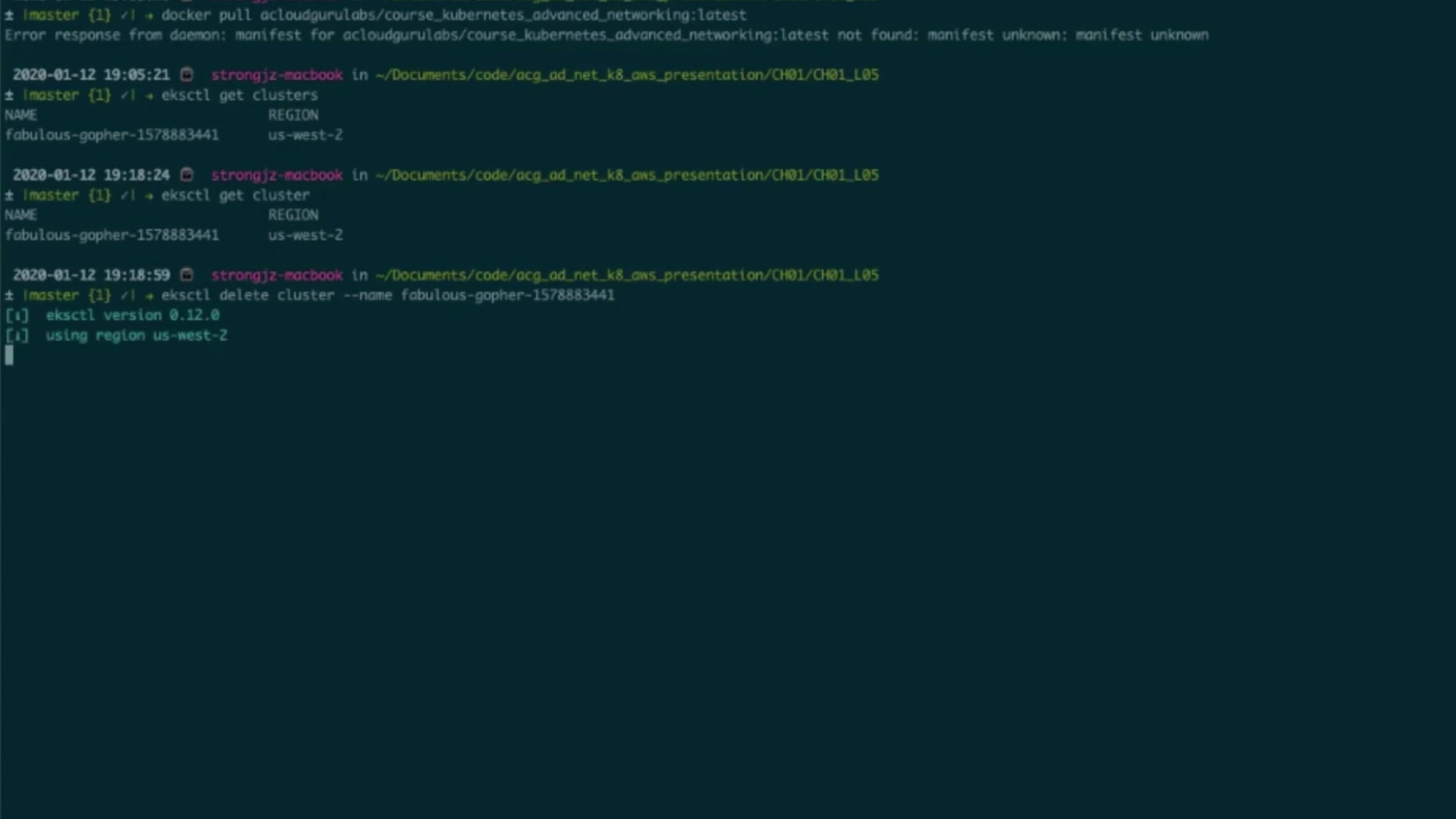Click the "NAME" header under "eksctl get cluster"

[20, 215]
